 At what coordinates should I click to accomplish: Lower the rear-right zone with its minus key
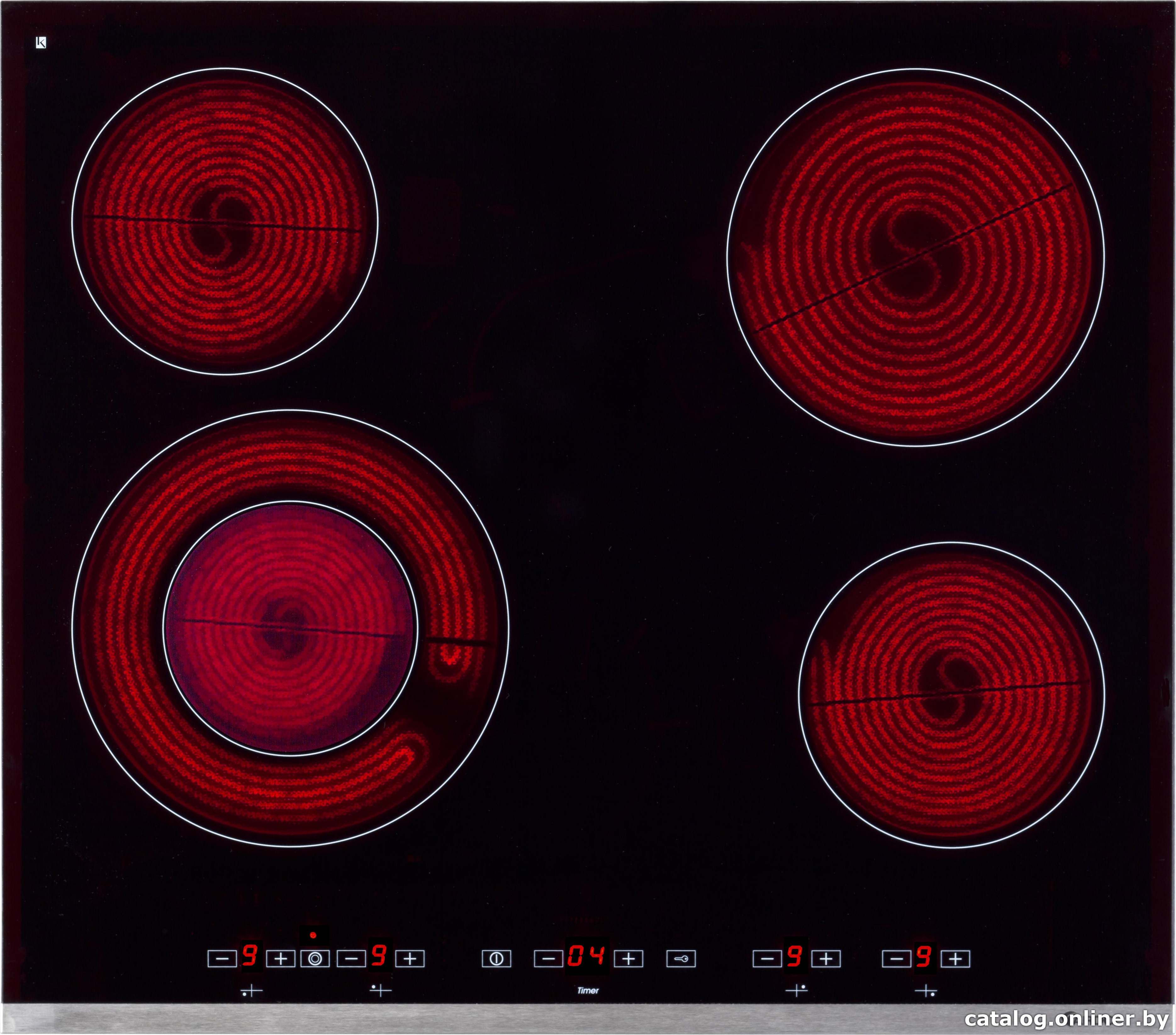pos(768,959)
